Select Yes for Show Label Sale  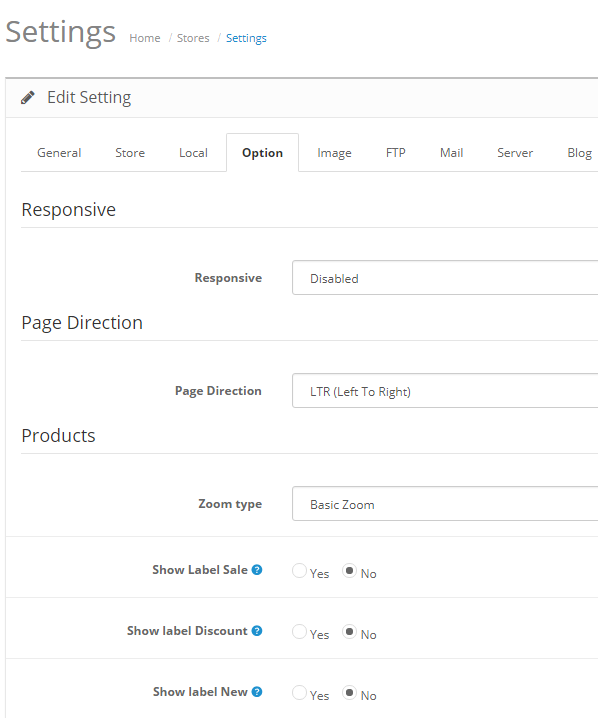click(299, 571)
